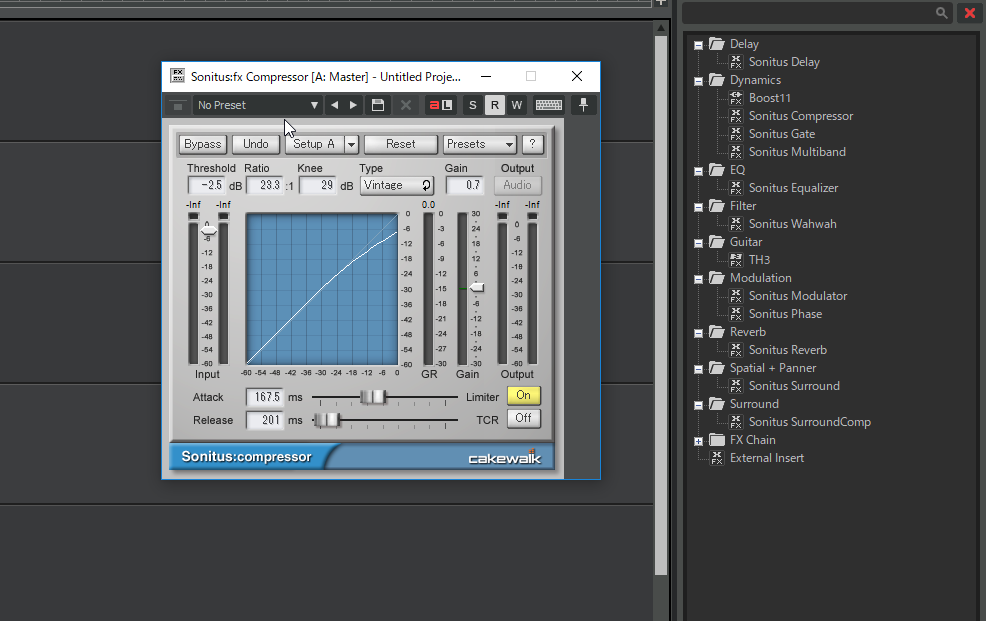Click the Undo button
Screen dimensions: 986x621
click(256, 144)
